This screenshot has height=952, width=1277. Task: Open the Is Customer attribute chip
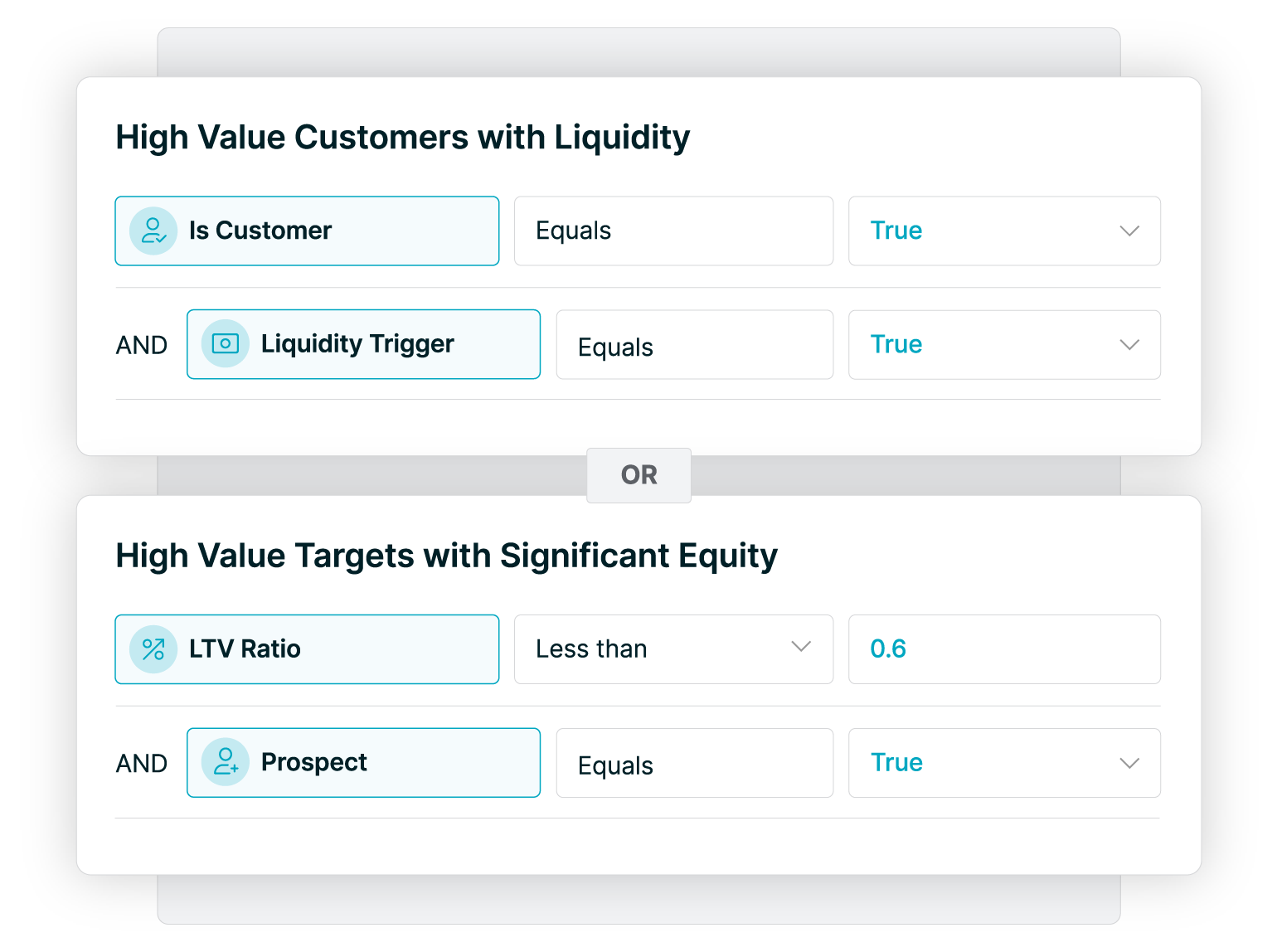tap(307, 231)
